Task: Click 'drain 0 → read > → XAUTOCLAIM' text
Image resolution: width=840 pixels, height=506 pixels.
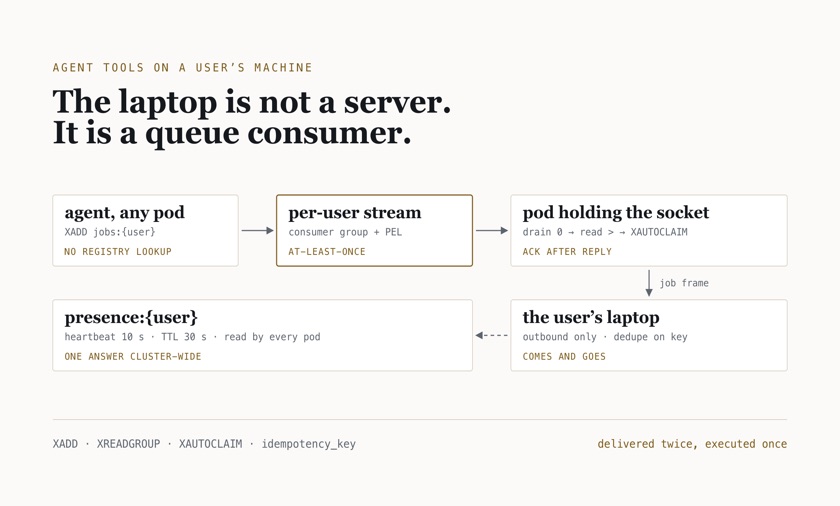Action: [x=605, y=232]
